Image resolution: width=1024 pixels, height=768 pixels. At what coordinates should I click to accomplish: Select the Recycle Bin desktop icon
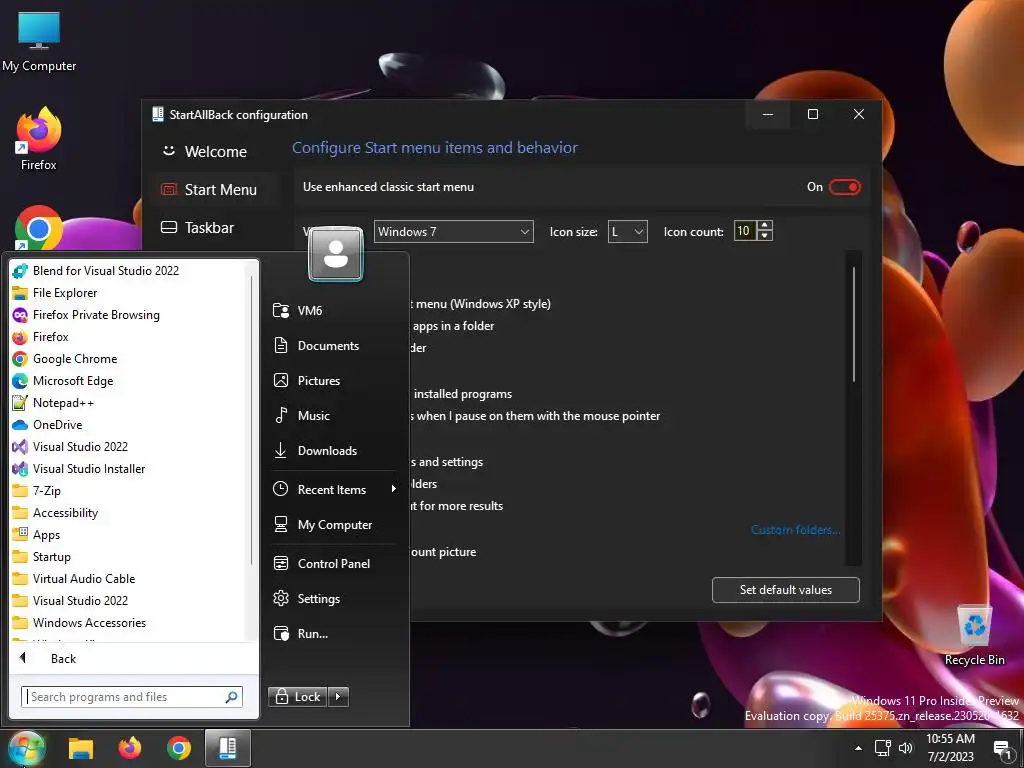[x=974, y=635]
